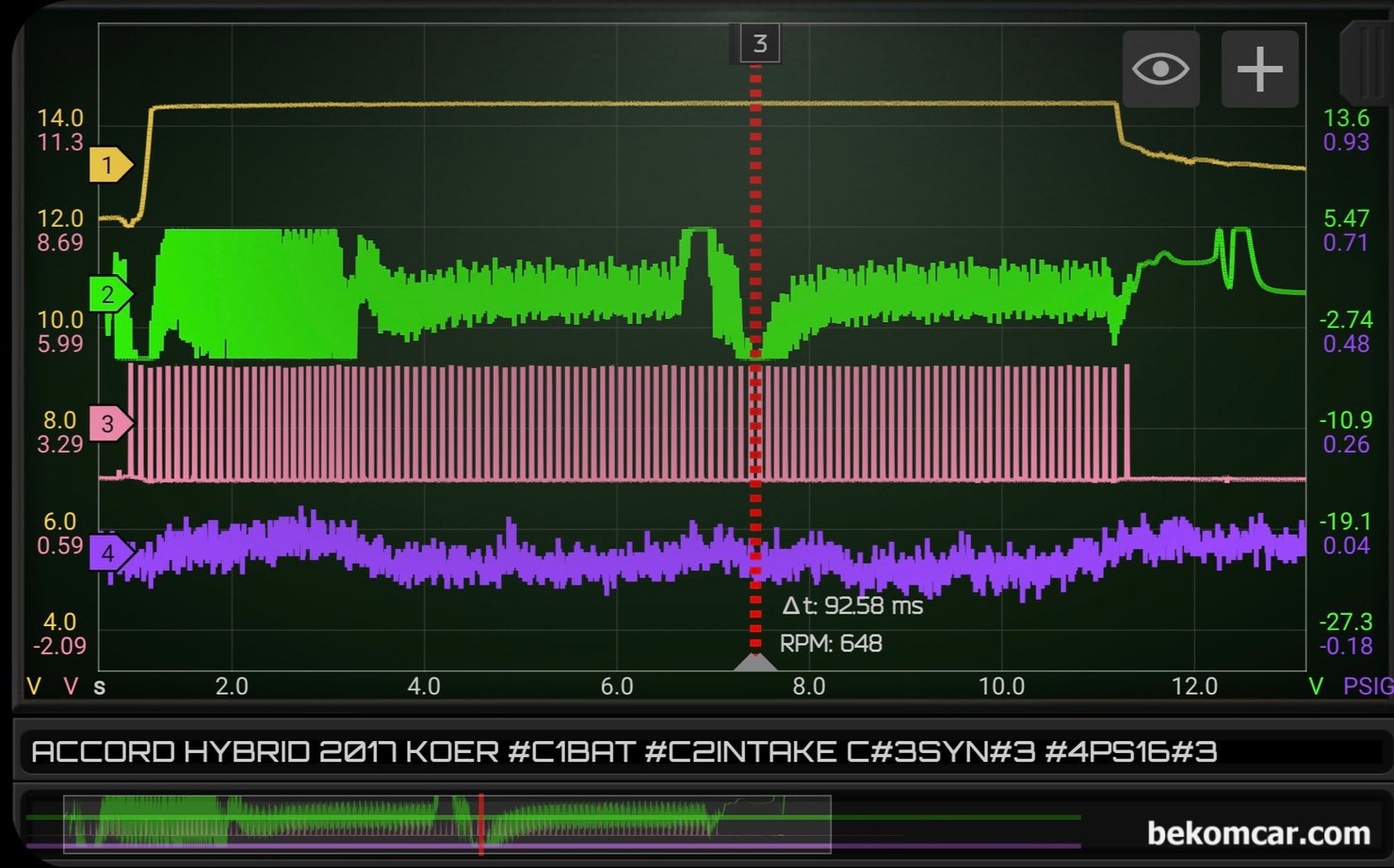Click the delta t 92.58 ms readout
The image size is (1394, 868).
pos(852,606)
